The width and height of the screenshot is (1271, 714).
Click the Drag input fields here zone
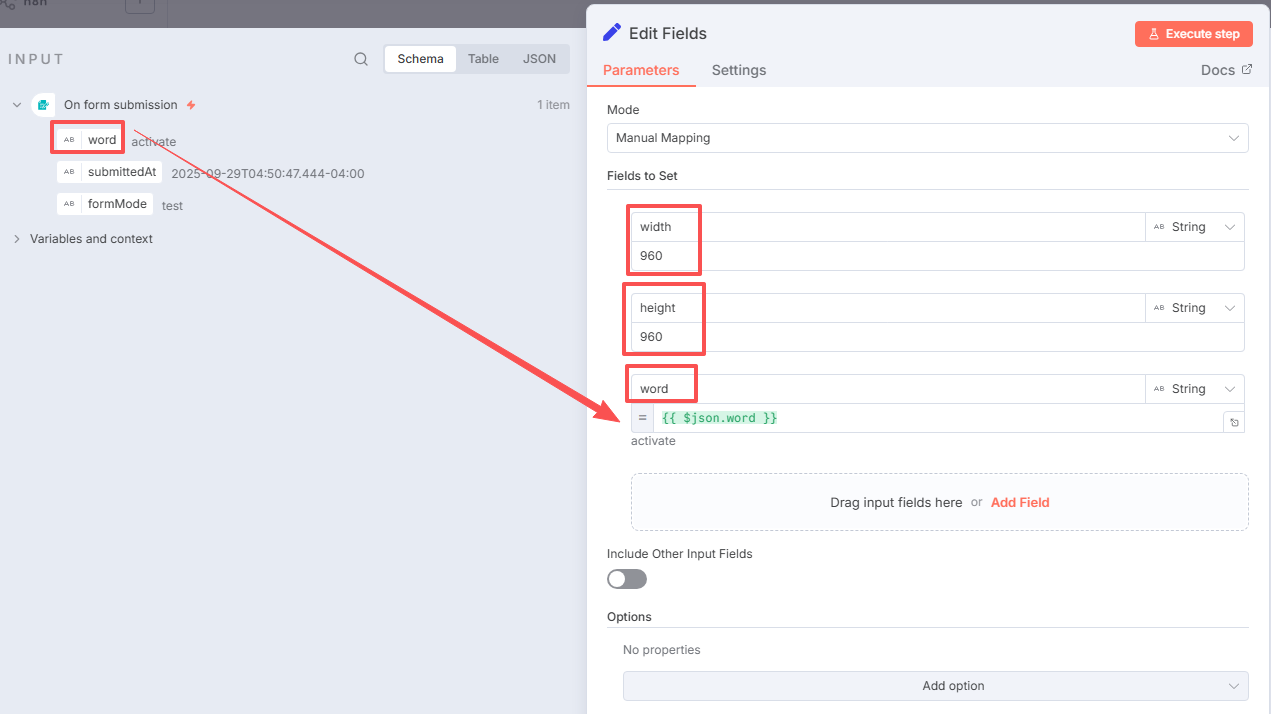[x=939, y=502]
